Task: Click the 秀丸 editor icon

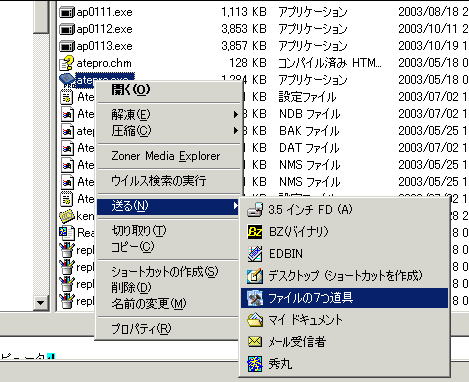Action: point(255,364)
